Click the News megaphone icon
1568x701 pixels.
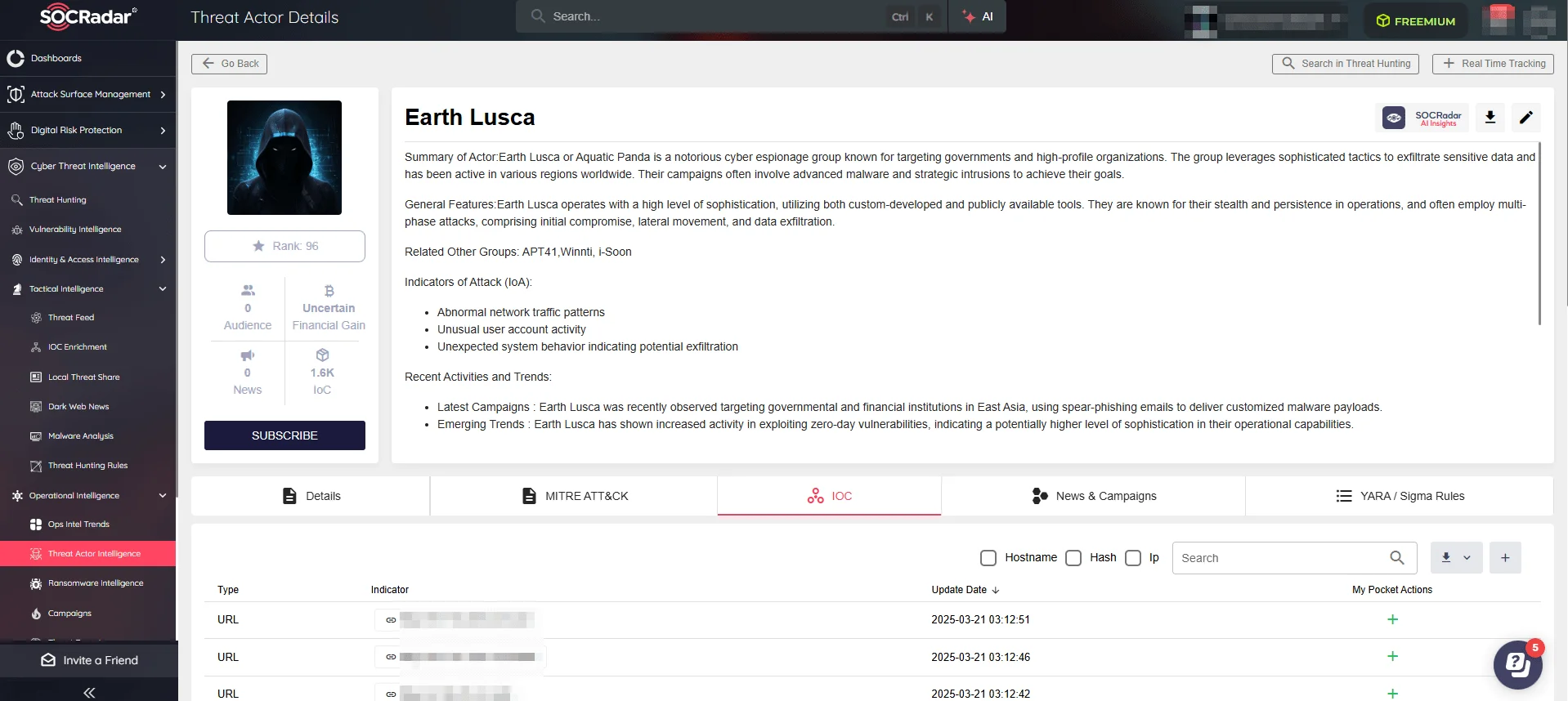[248, 355]
